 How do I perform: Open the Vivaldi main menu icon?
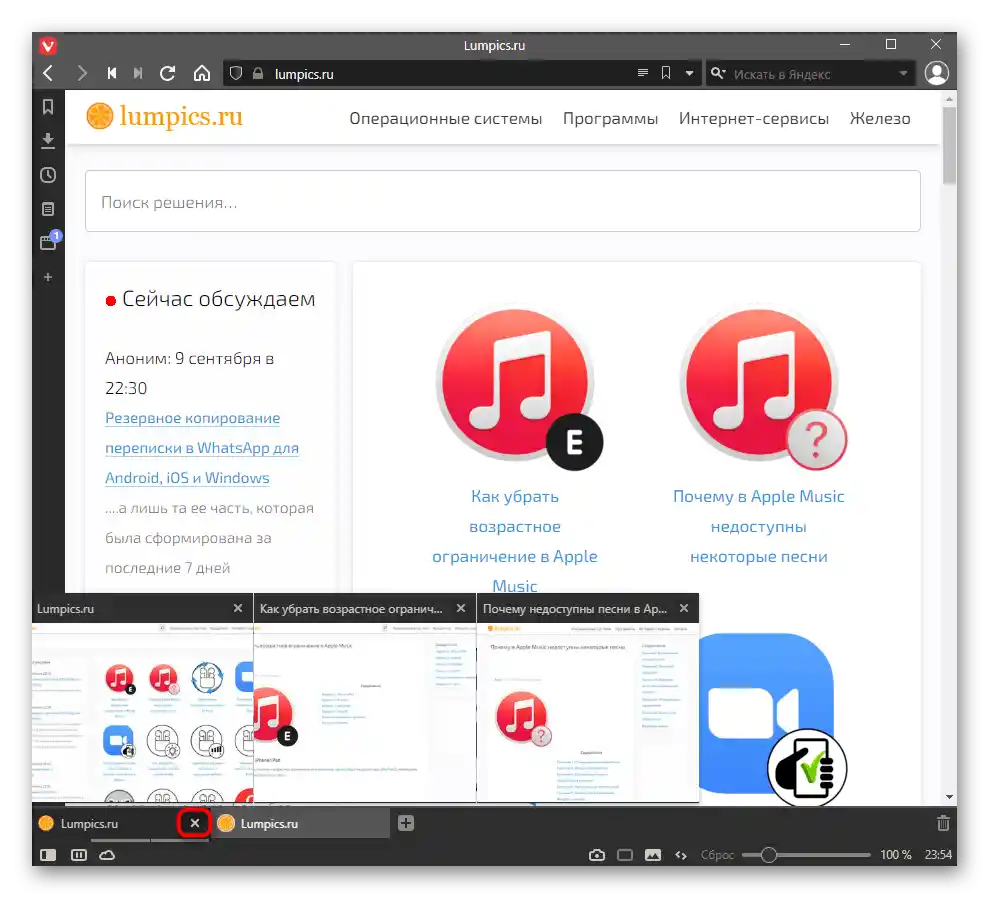(x=48, y=45)
